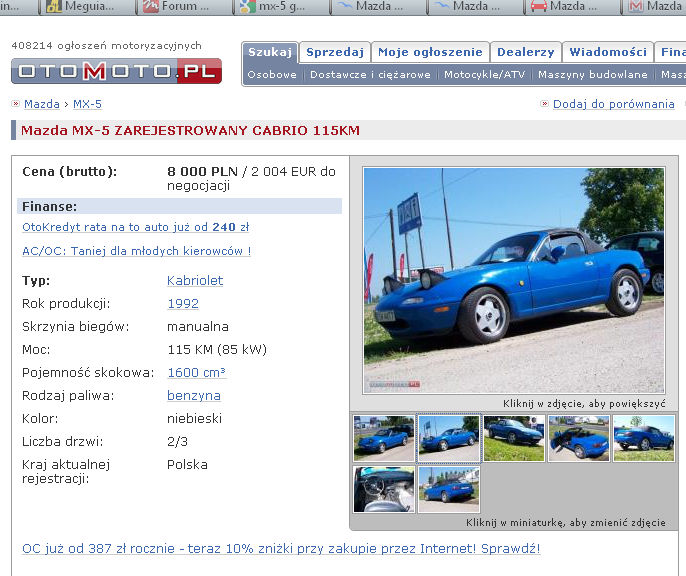The height and width of the screenshot is (576, 686).
Task: Go to MX-5 breadcrumb link
Action: click(87, 104)
